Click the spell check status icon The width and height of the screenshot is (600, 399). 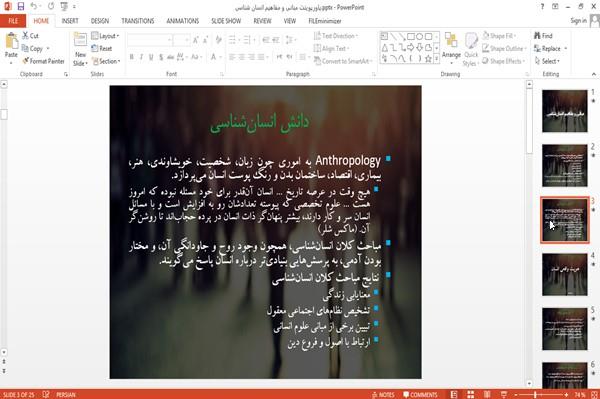tap(46, 395)
